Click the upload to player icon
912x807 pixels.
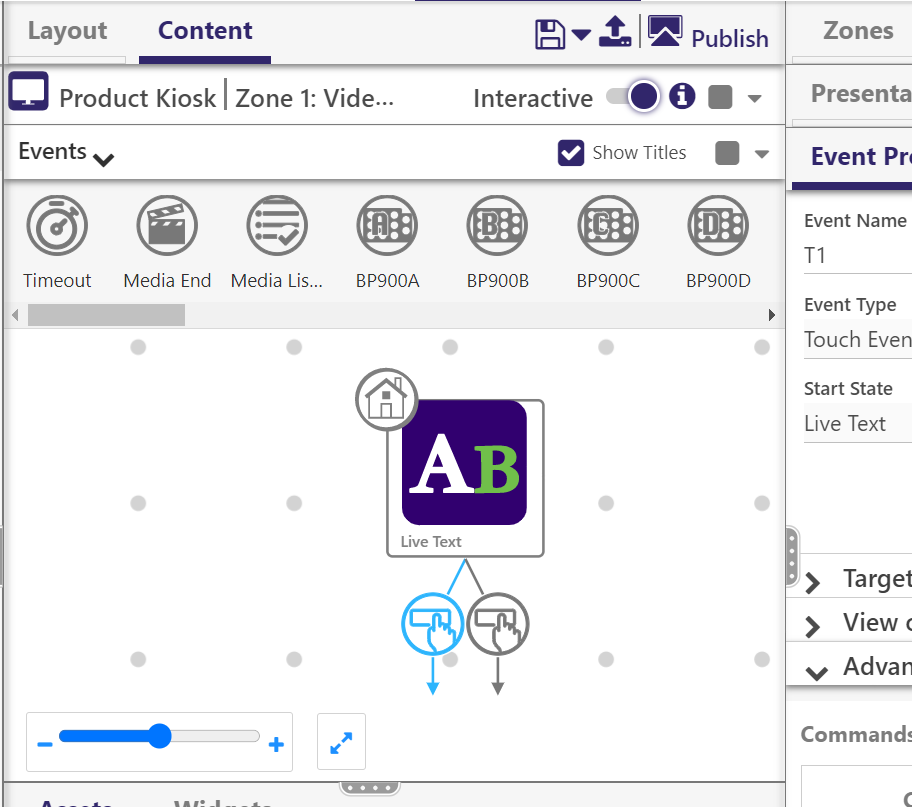point(615,33)
